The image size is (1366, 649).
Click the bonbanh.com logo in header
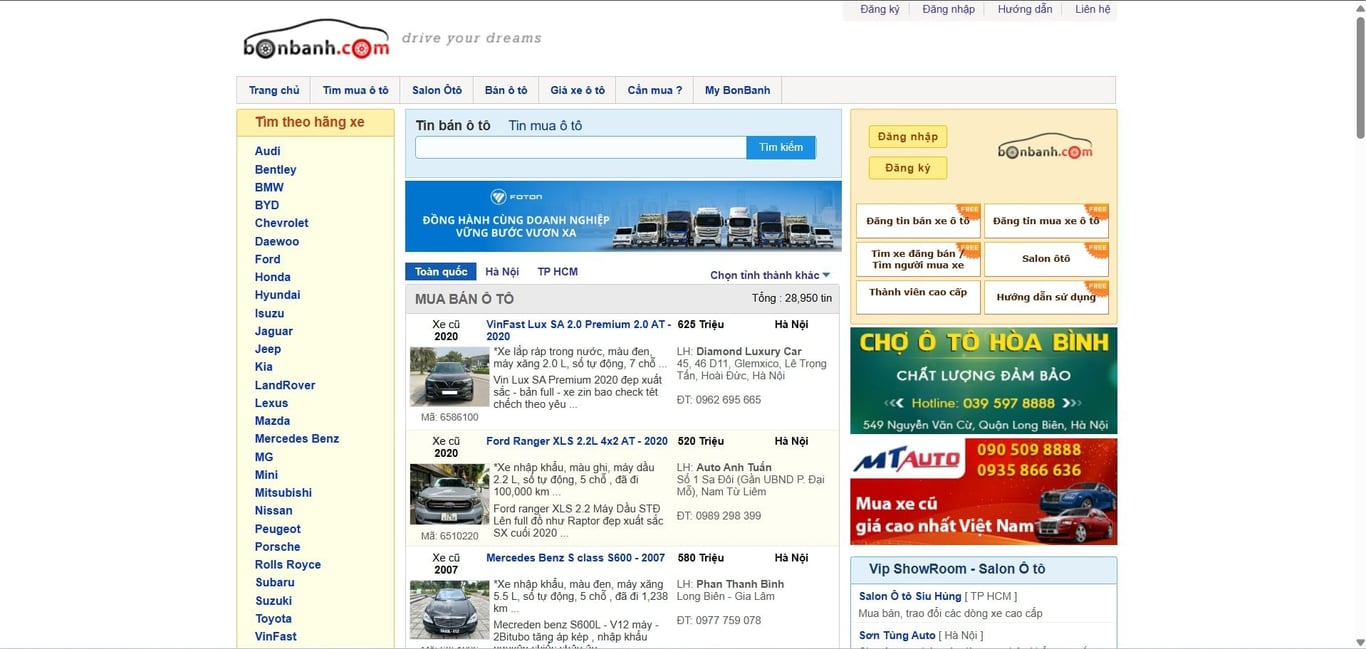316,41
